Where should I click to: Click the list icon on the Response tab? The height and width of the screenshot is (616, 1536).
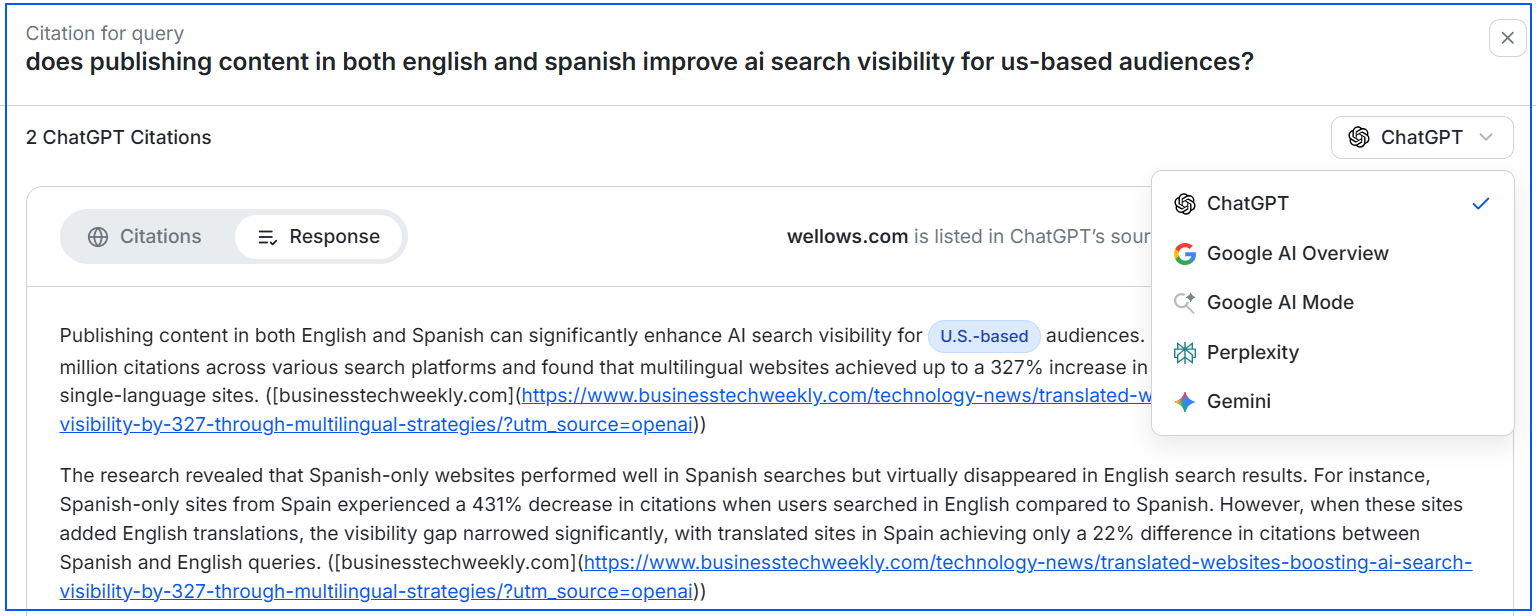(x=267, y=236)
